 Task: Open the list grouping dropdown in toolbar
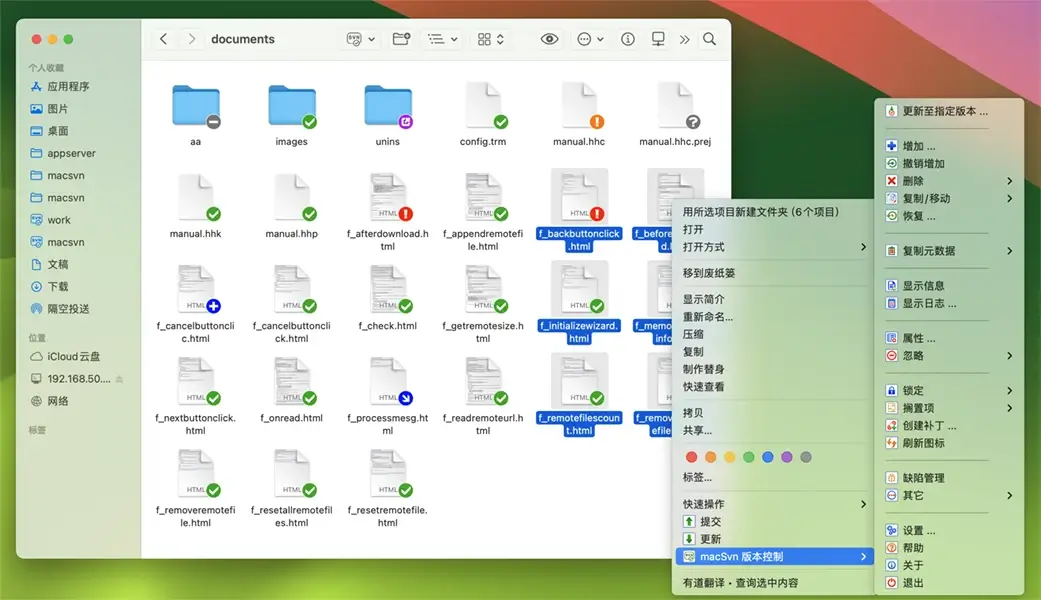pos(442,39)
